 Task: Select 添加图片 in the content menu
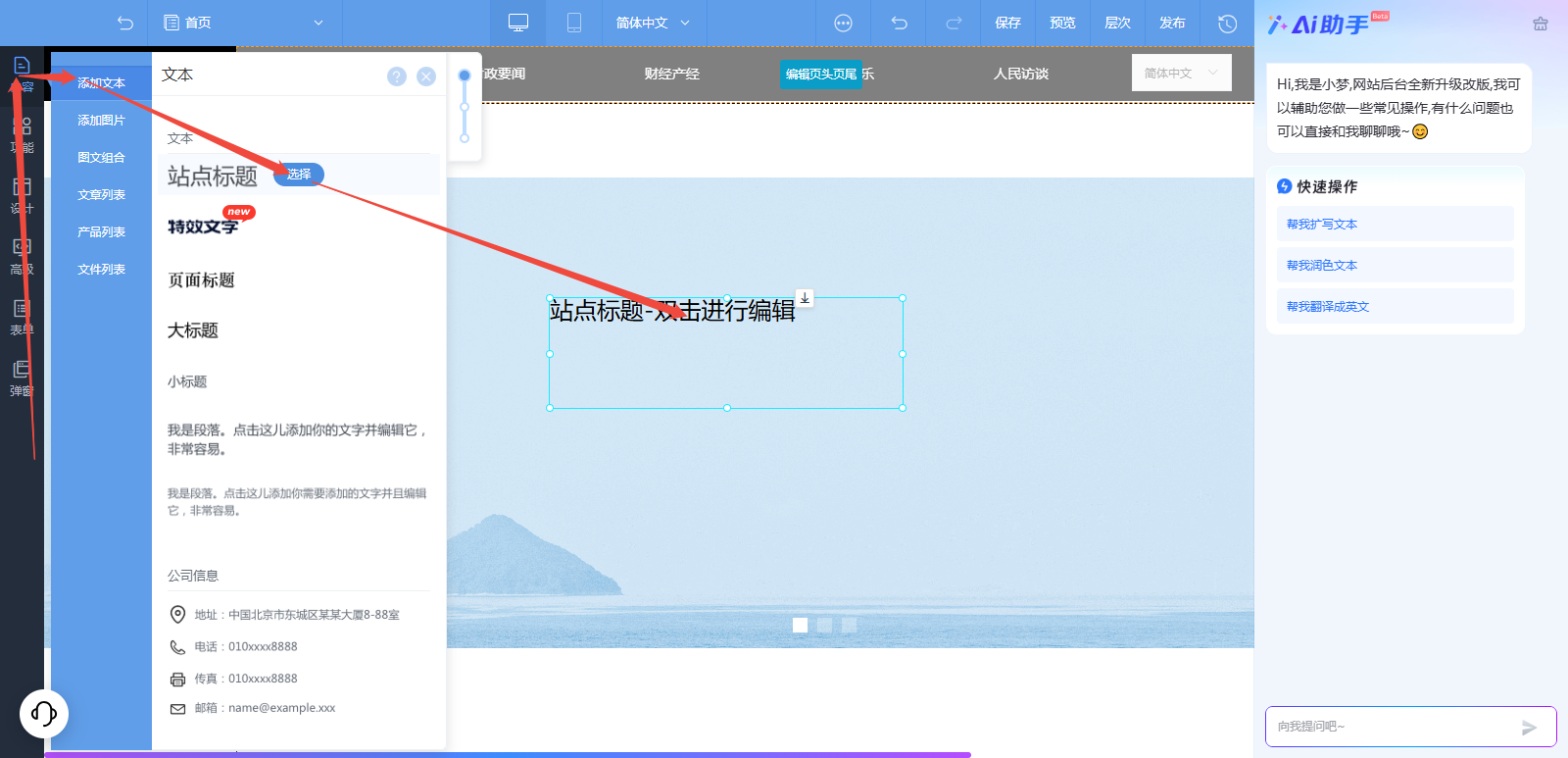(x=102, y=121)
